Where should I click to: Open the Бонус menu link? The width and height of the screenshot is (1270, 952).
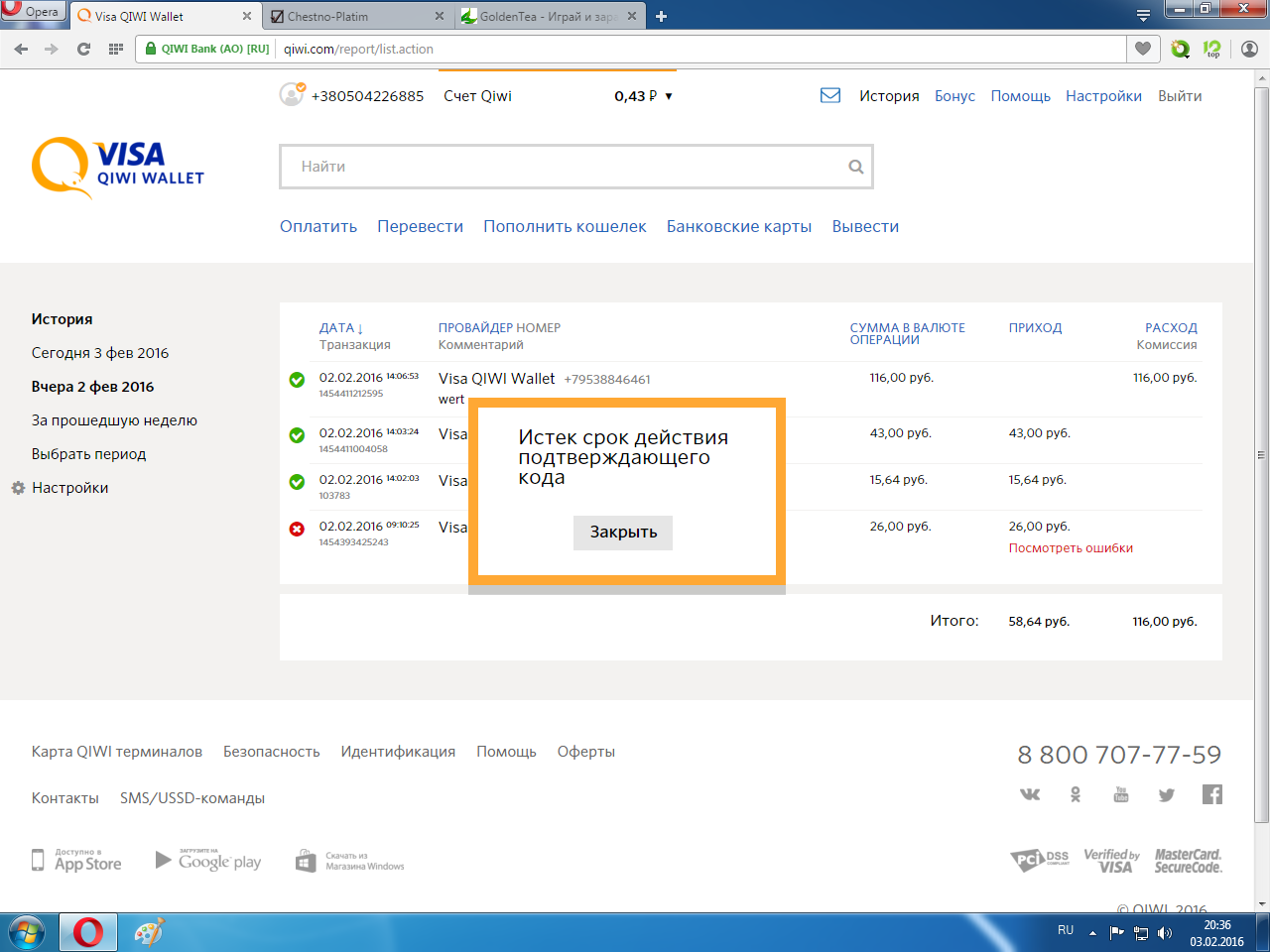(954, 96)
